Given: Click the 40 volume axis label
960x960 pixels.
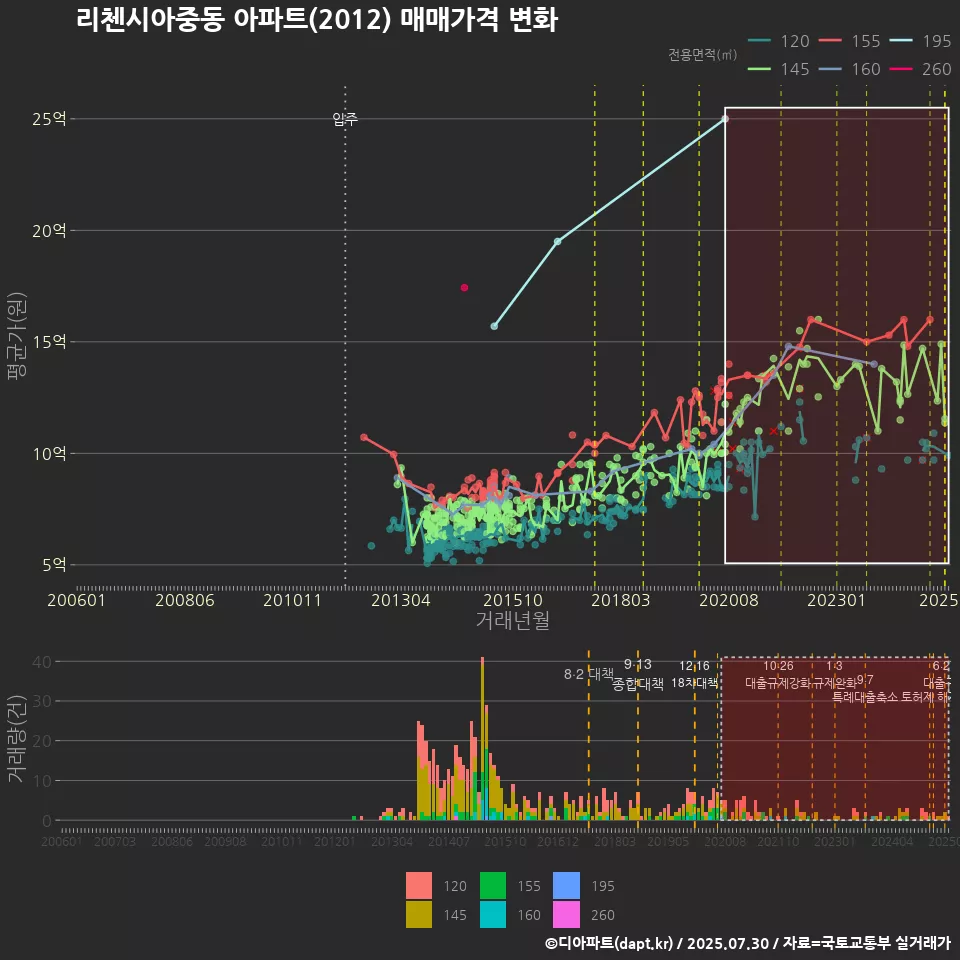Looking at the screenshot, I should (42, 662).
